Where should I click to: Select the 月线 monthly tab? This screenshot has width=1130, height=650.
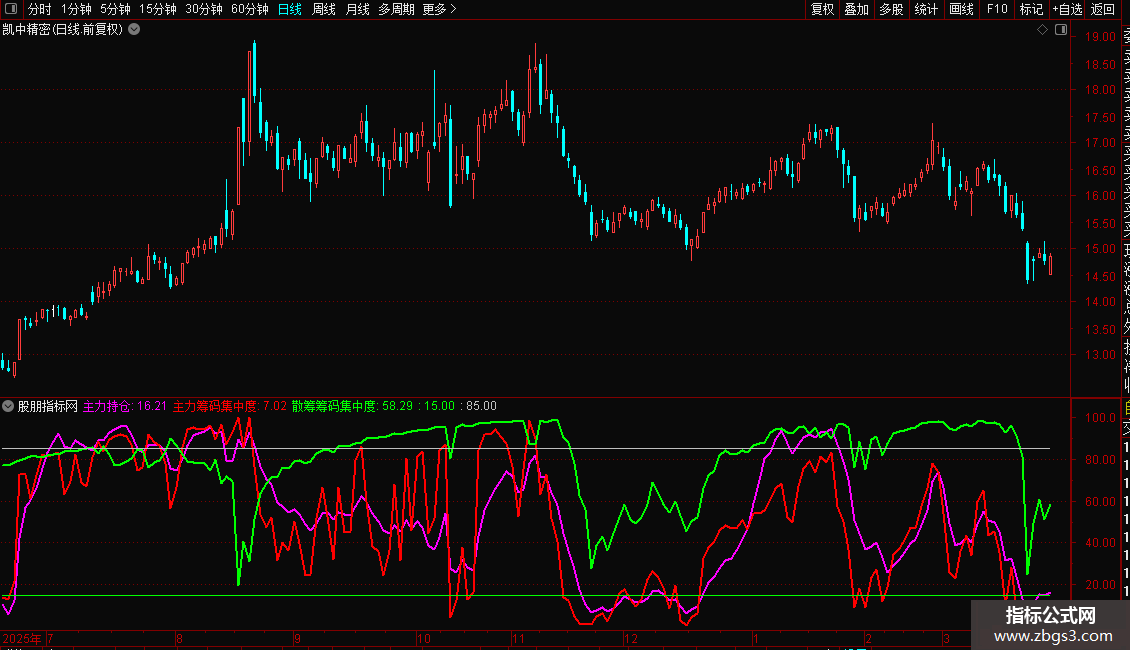click(357, 9)
